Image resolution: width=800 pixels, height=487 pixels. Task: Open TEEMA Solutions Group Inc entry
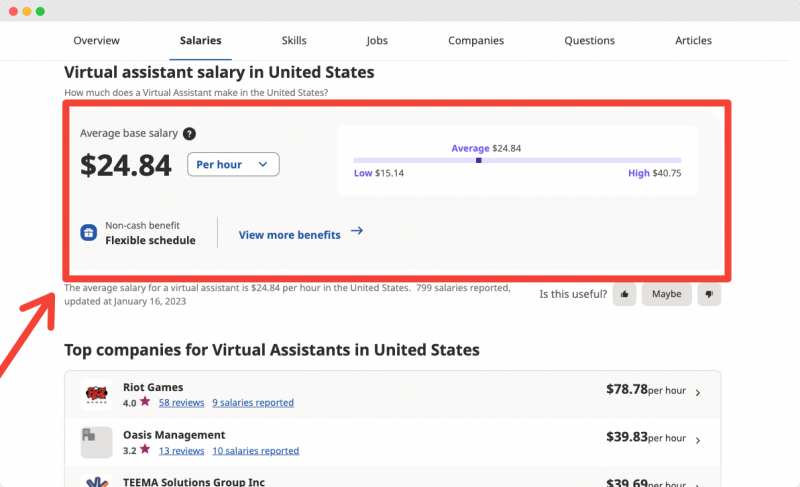[x=194, y=481]
